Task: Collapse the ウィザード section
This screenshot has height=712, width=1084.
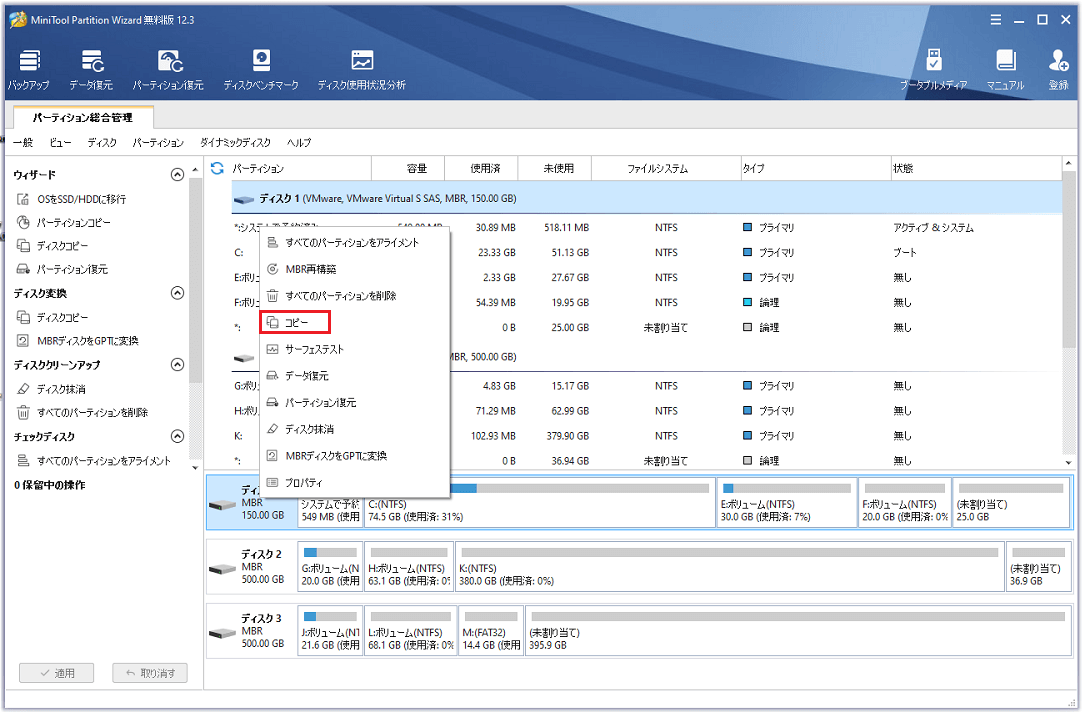Action: point(178,175)
